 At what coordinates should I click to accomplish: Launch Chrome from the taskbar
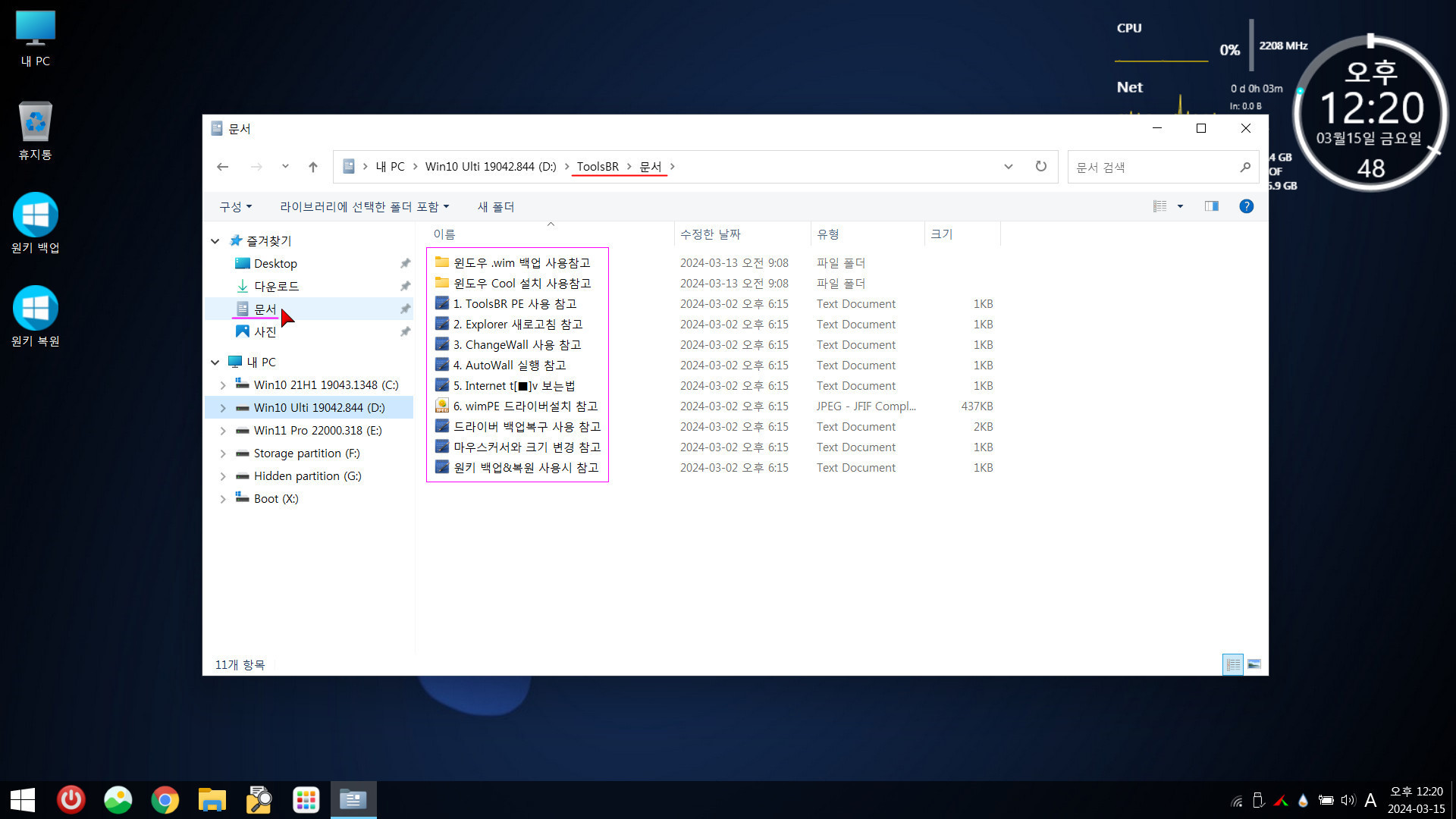165,800
